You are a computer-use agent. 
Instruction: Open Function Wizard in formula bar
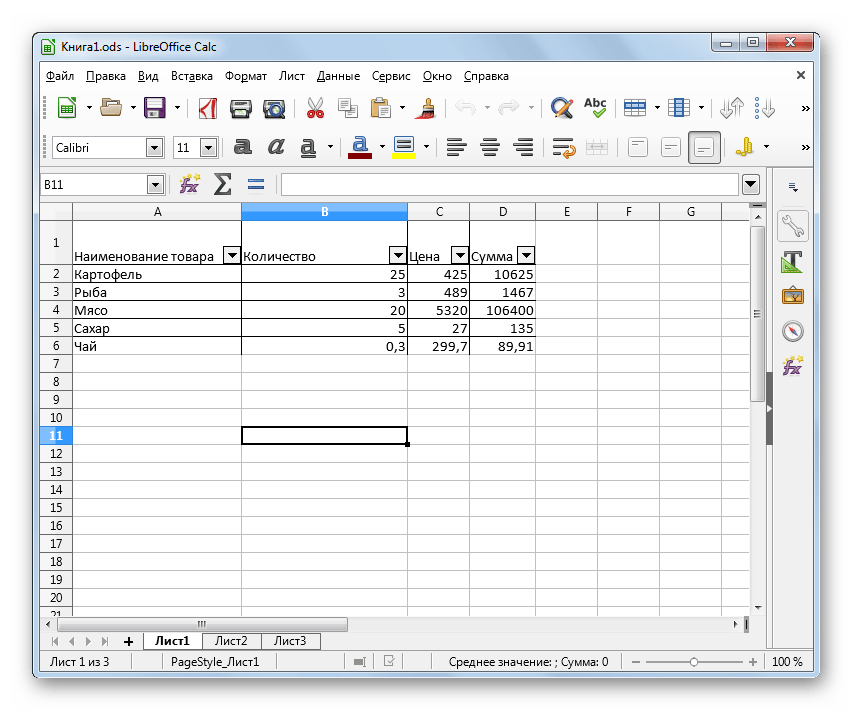189,184
